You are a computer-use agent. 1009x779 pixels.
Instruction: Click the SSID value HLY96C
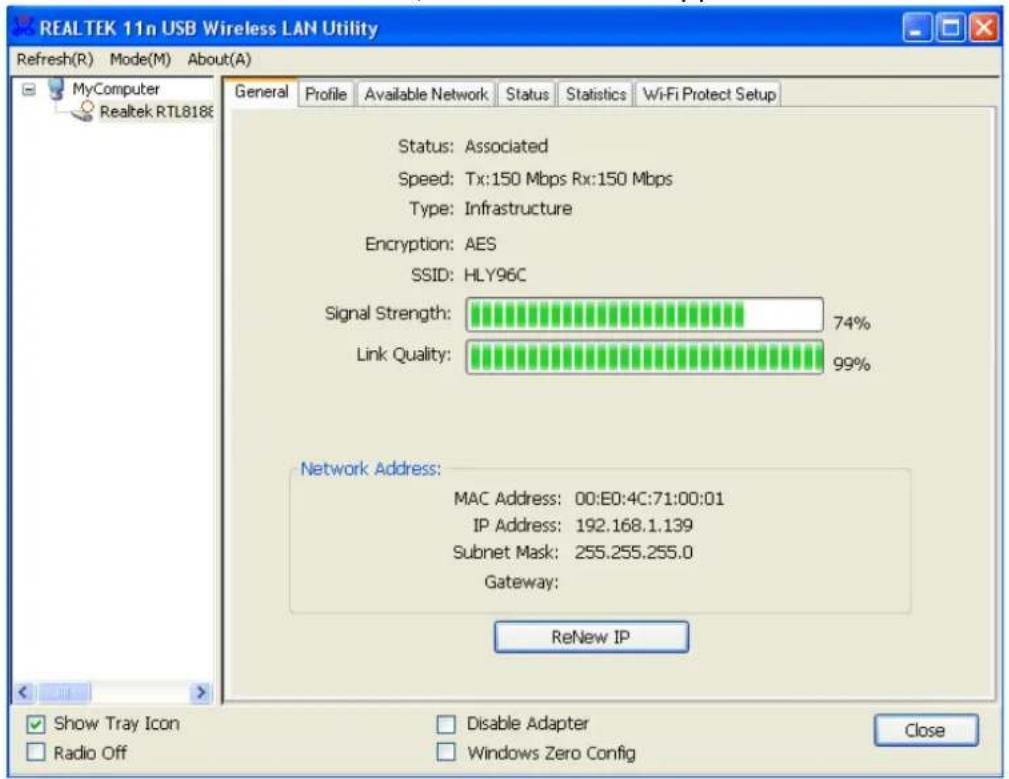(x=495, y=275)
